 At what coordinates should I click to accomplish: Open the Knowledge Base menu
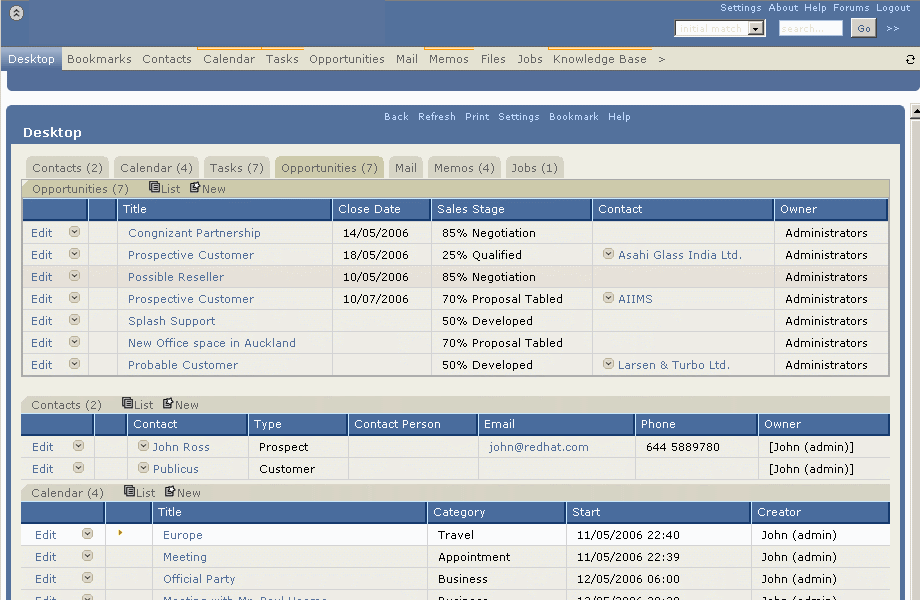coord(600,59)
